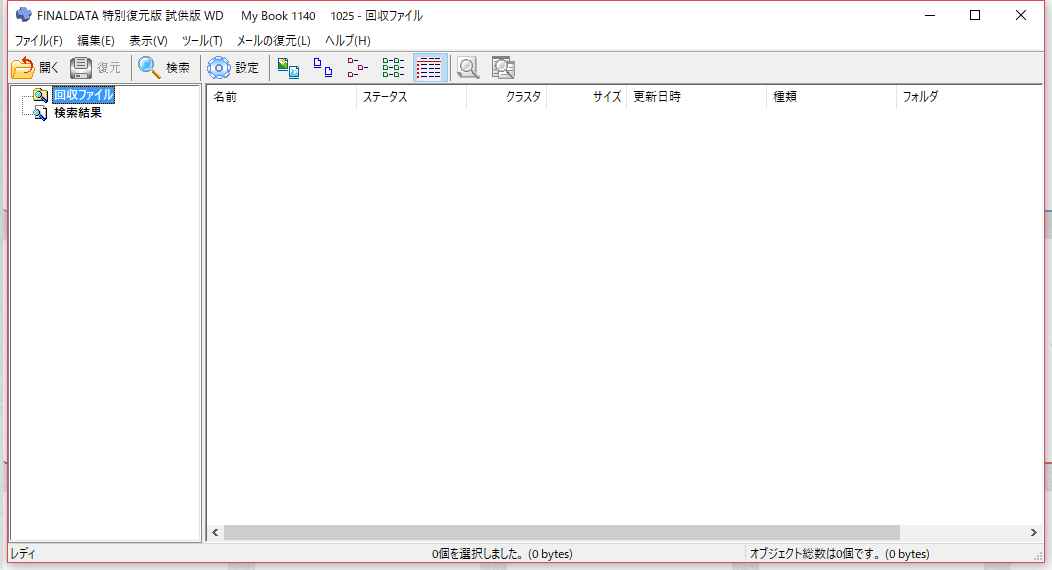Select 検索結果 tree node

pos(77,113)
